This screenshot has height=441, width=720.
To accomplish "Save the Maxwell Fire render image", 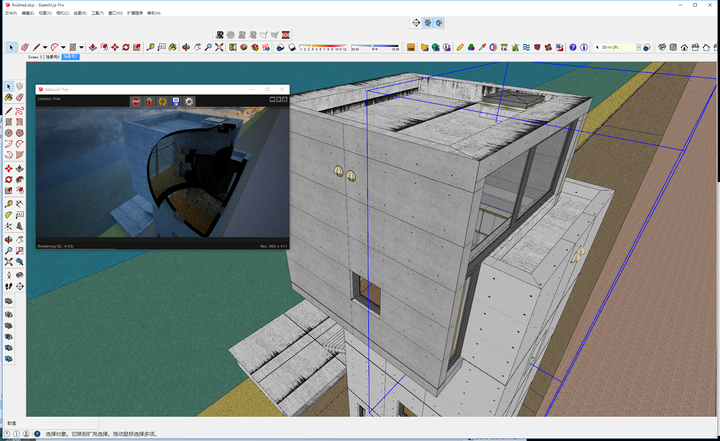I will (175, 101).
